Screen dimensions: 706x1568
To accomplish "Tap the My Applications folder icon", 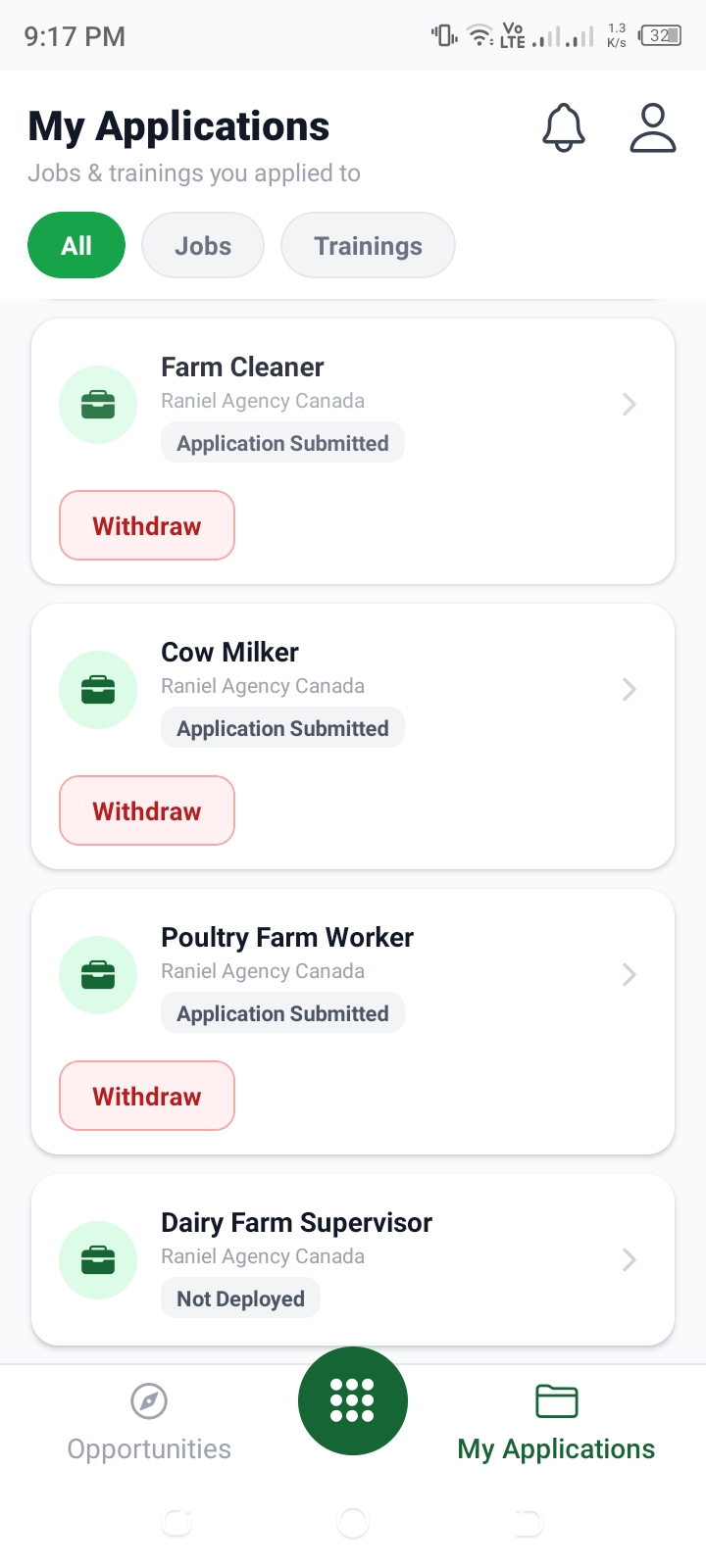I will coord(557,1401).
